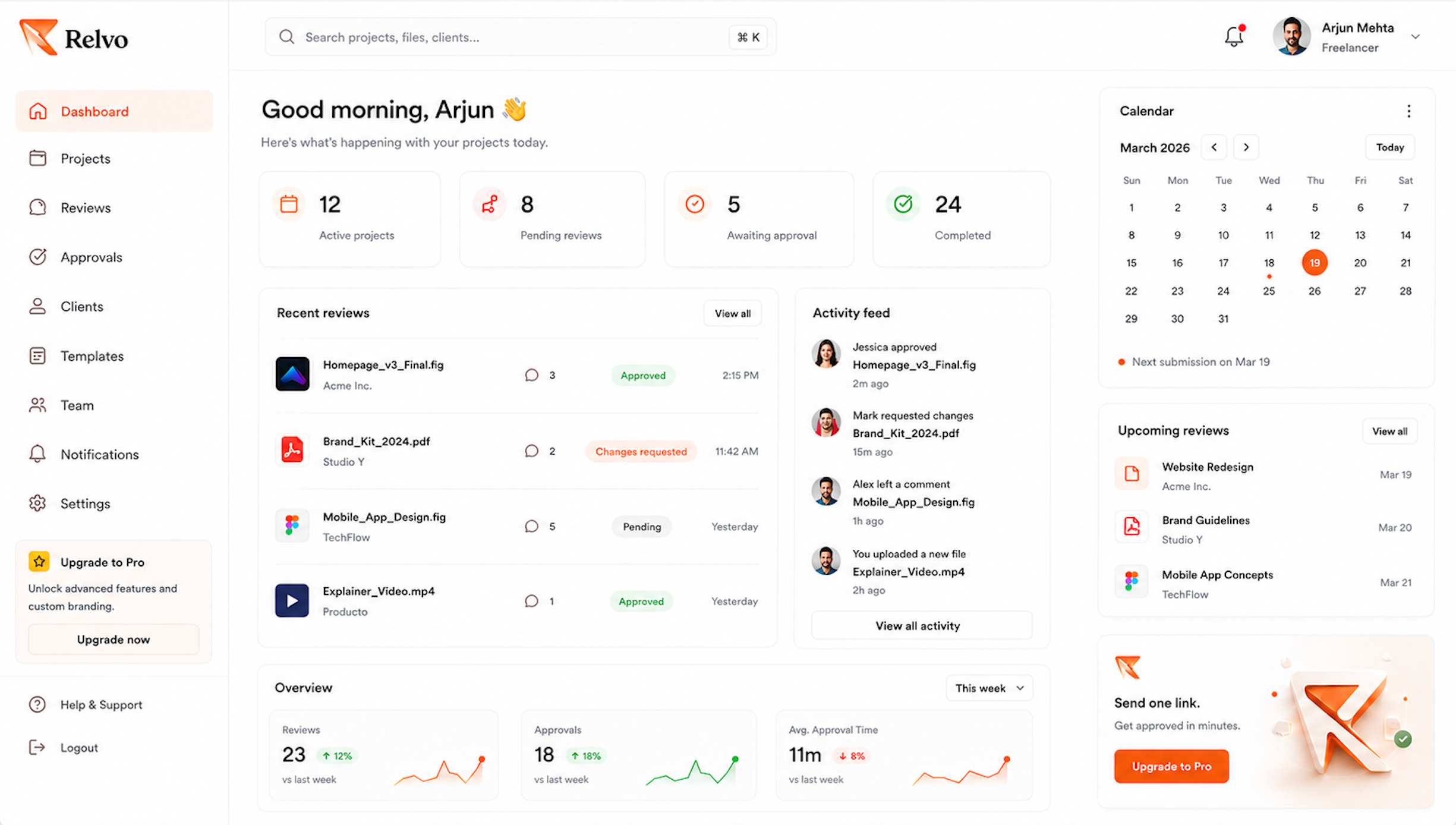The width and height of the screenshot is (1456, 825).
Task: Click Mark's avatar in Activity feed
Action: click(826, 423)
